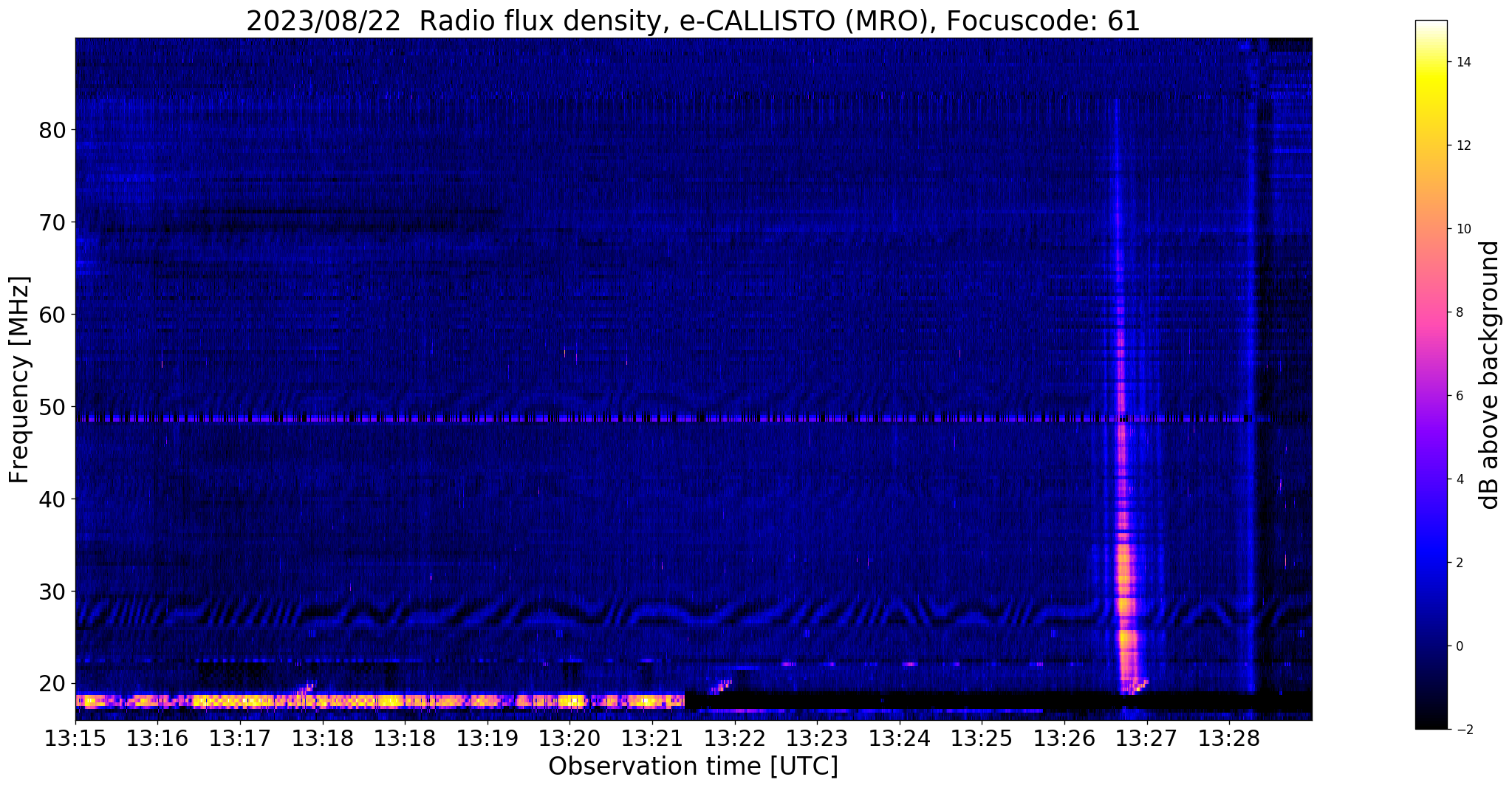
Task: Click the 13:25 time tick label
Action: [982, 739]
